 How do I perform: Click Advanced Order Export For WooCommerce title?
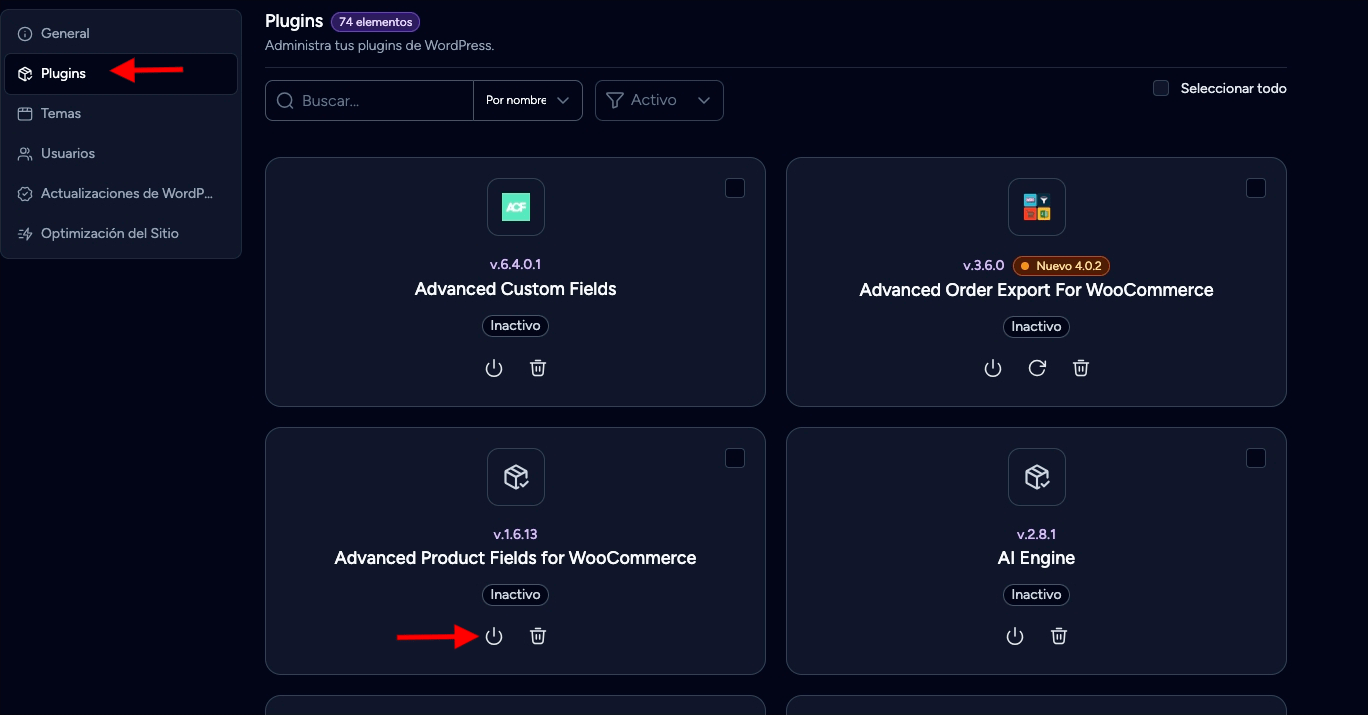point(1037,290)
